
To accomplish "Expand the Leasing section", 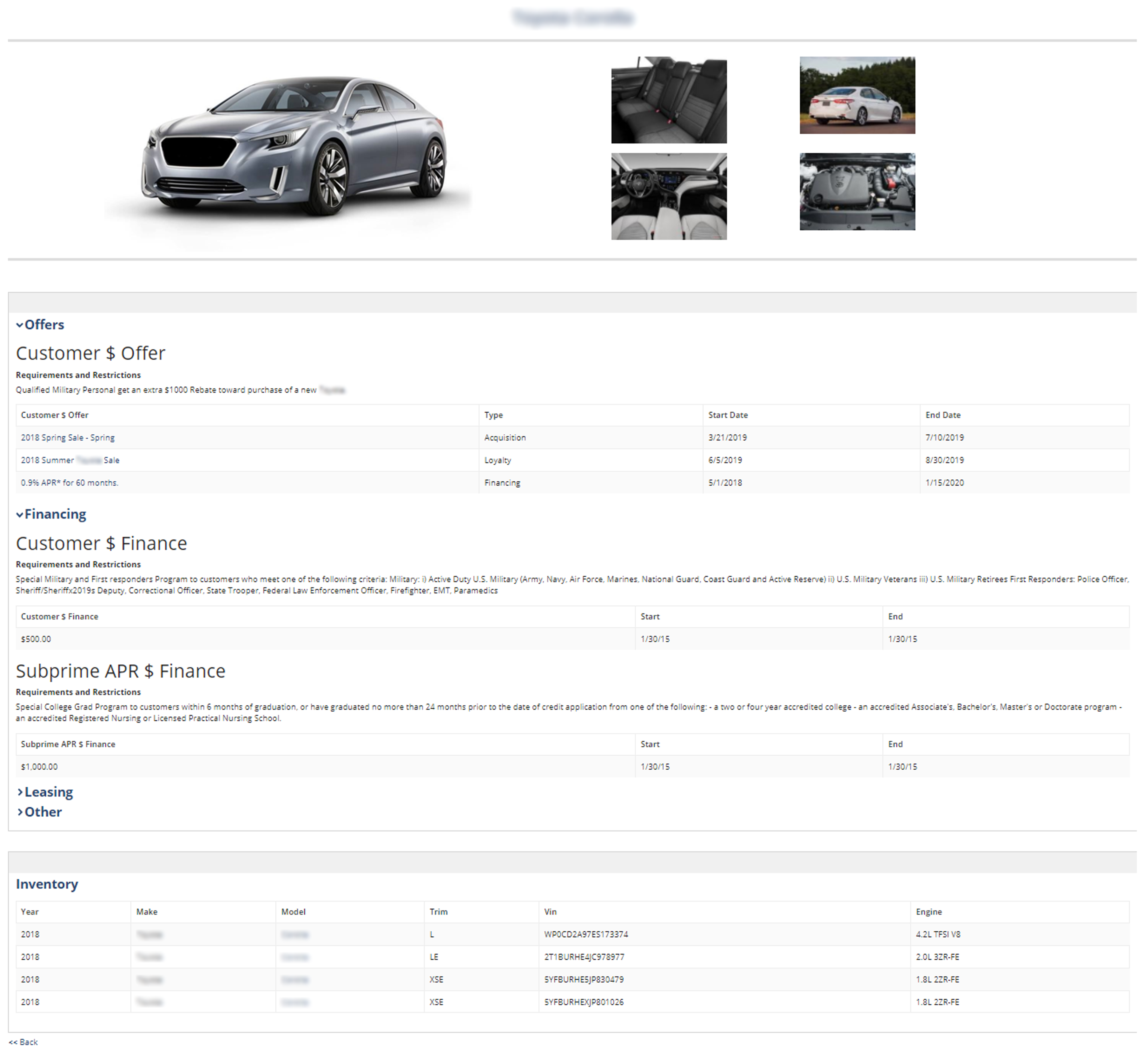I will (45, 791).
